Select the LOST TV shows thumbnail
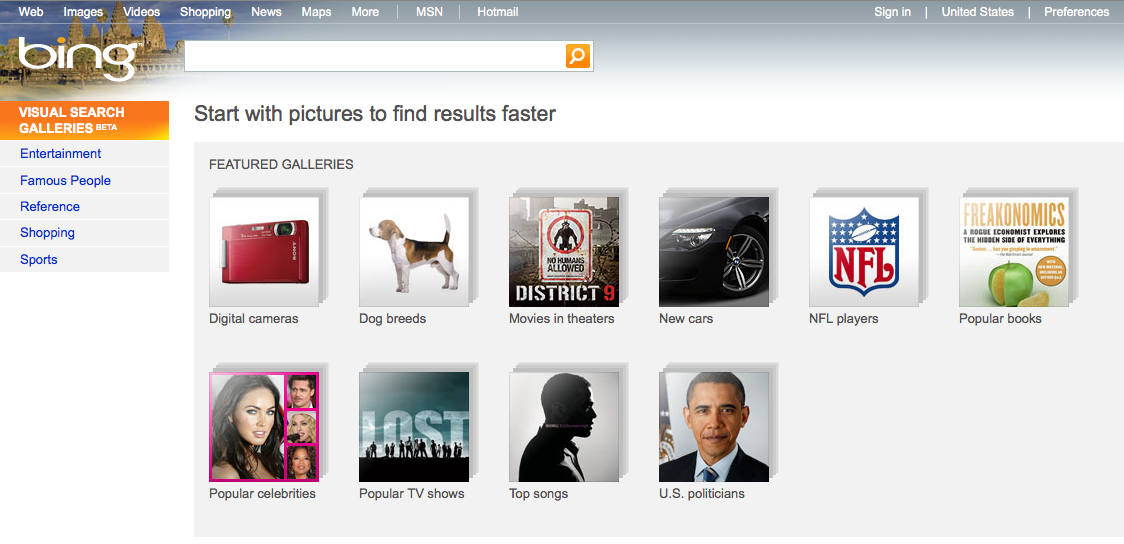This screenshot has height=544, width=1124. 414,427
